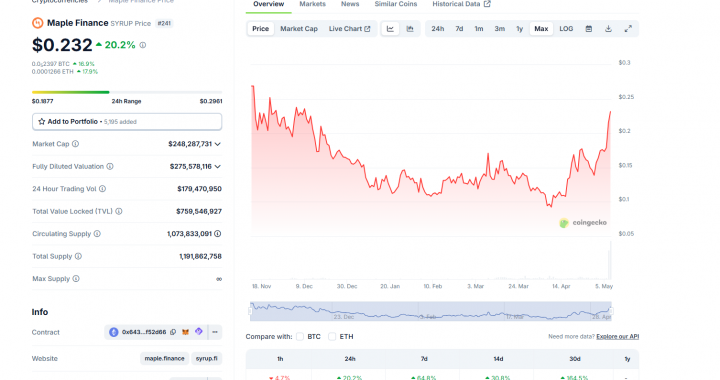The width and height of the screenshot is (720, 380).
Task: Follow the Explore our API link
Action: [x=618, y=336]
